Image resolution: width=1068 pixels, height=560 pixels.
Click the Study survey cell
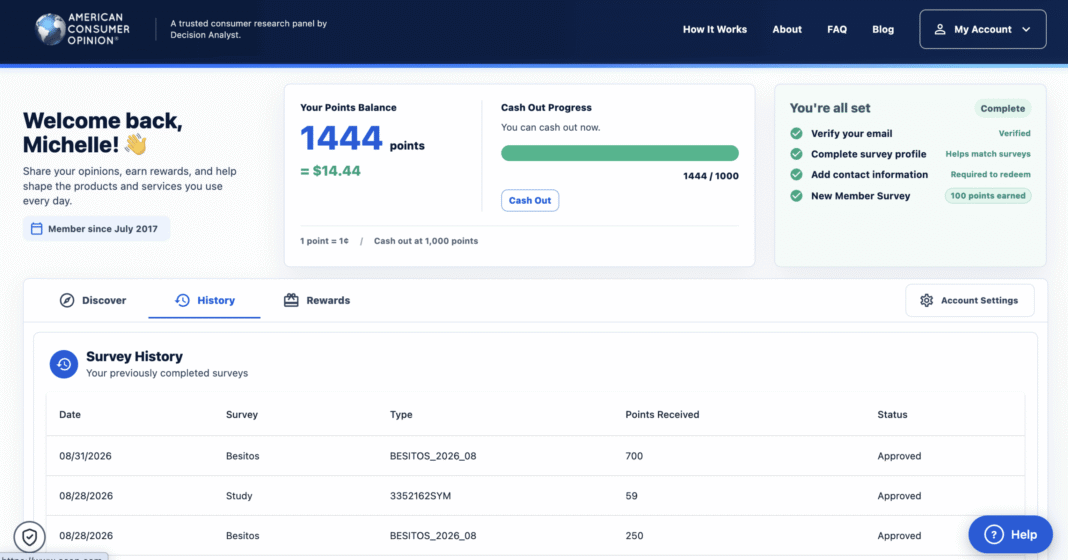click(239, 496)
